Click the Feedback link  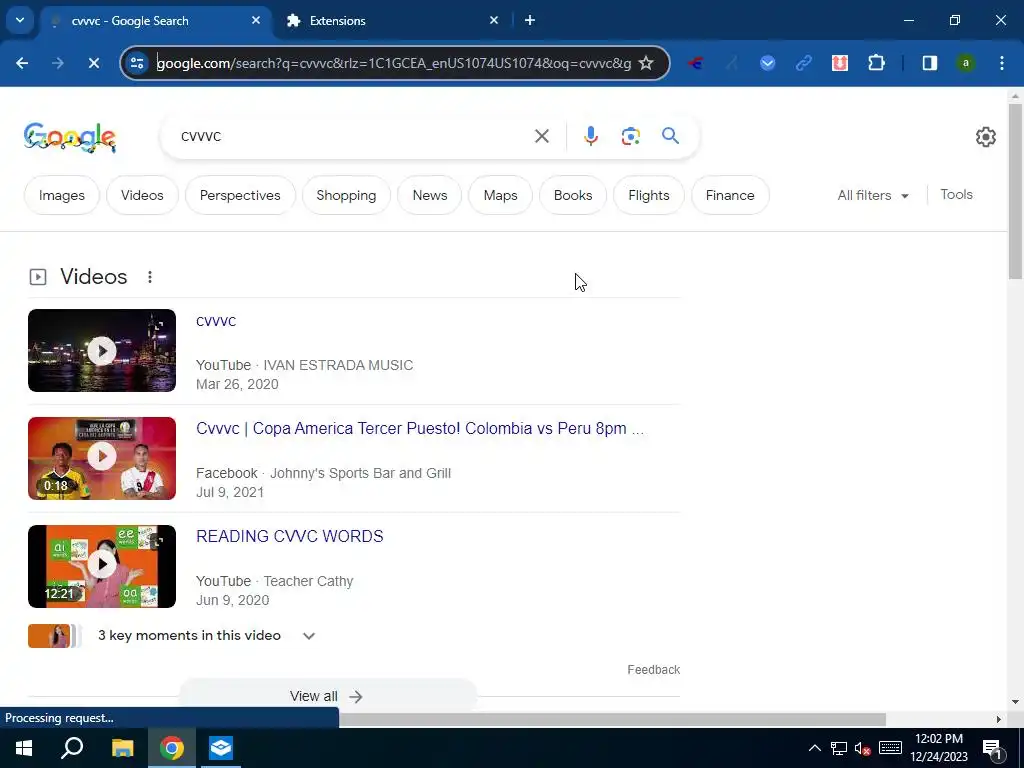click(x=654, y=669)
